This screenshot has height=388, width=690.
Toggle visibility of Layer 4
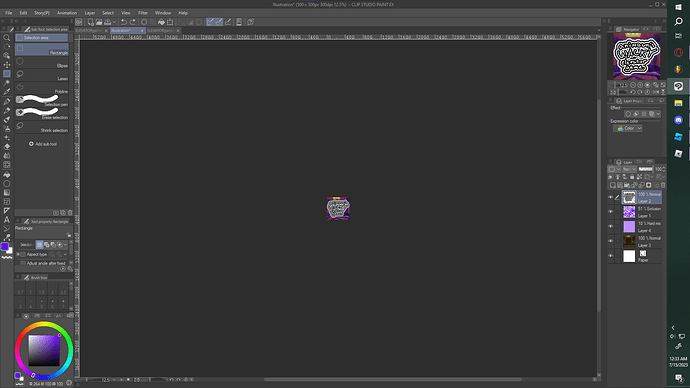610,227
